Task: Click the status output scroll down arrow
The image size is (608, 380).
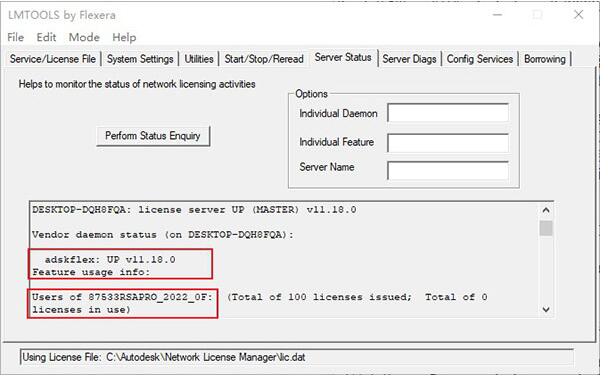Action: pyautogui.click(x=546, y=309)
